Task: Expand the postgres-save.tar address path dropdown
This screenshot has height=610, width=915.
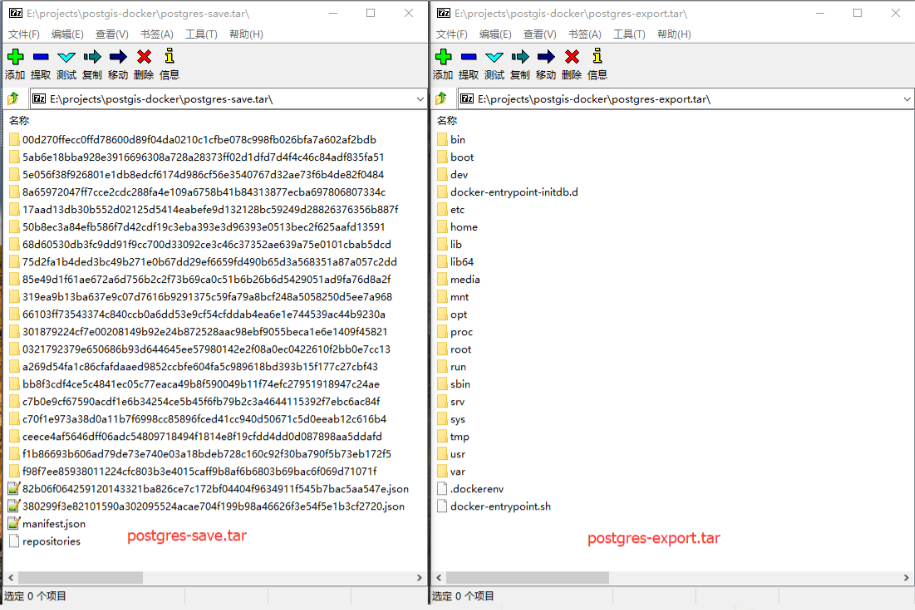Action: click(x=416, y=99)
